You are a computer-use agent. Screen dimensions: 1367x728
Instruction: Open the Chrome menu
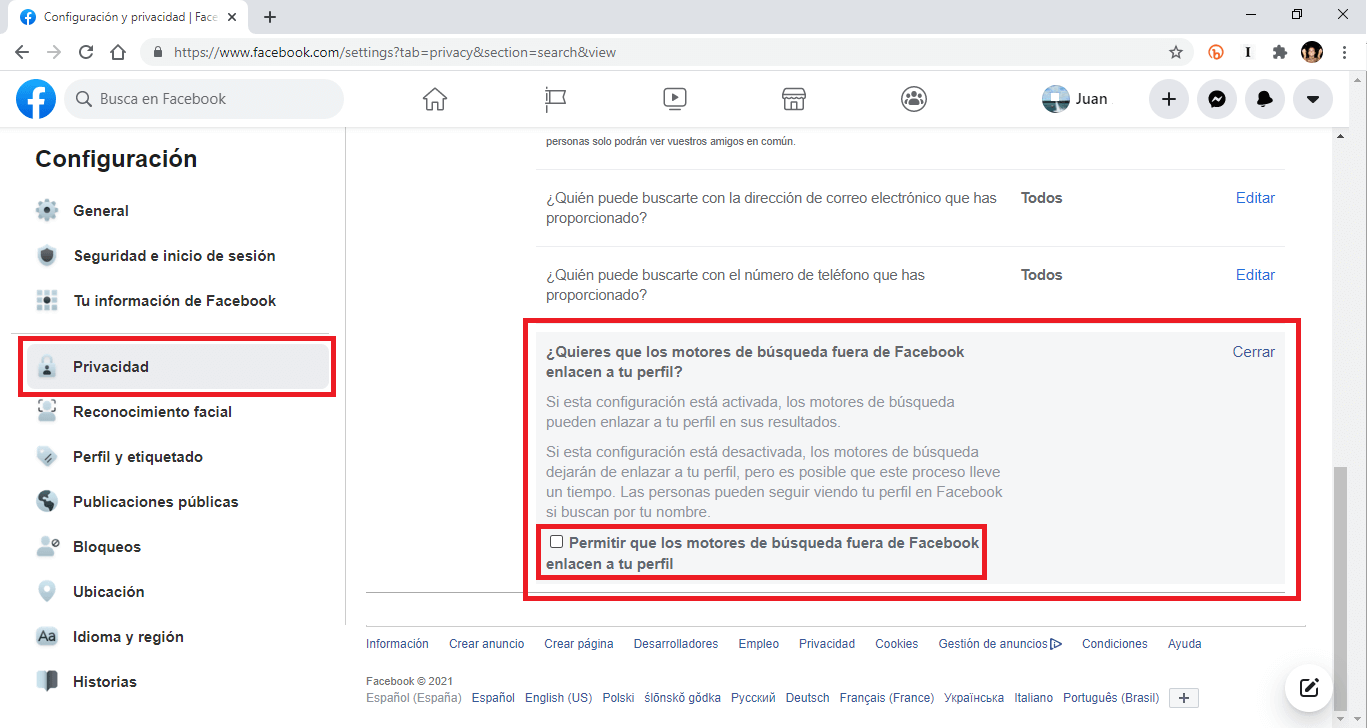coord(1344,52)
